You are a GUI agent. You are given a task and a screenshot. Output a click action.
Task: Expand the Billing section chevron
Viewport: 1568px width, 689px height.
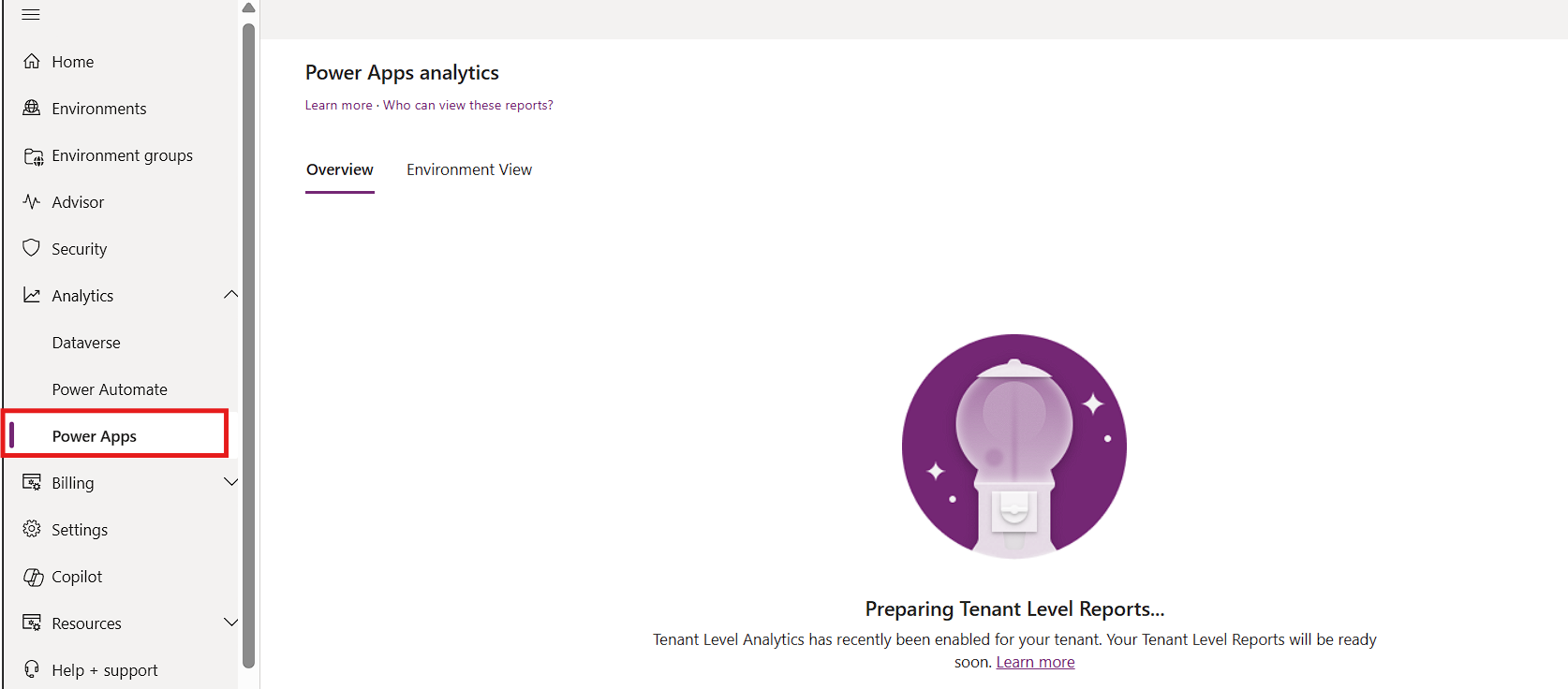(230, 482)
